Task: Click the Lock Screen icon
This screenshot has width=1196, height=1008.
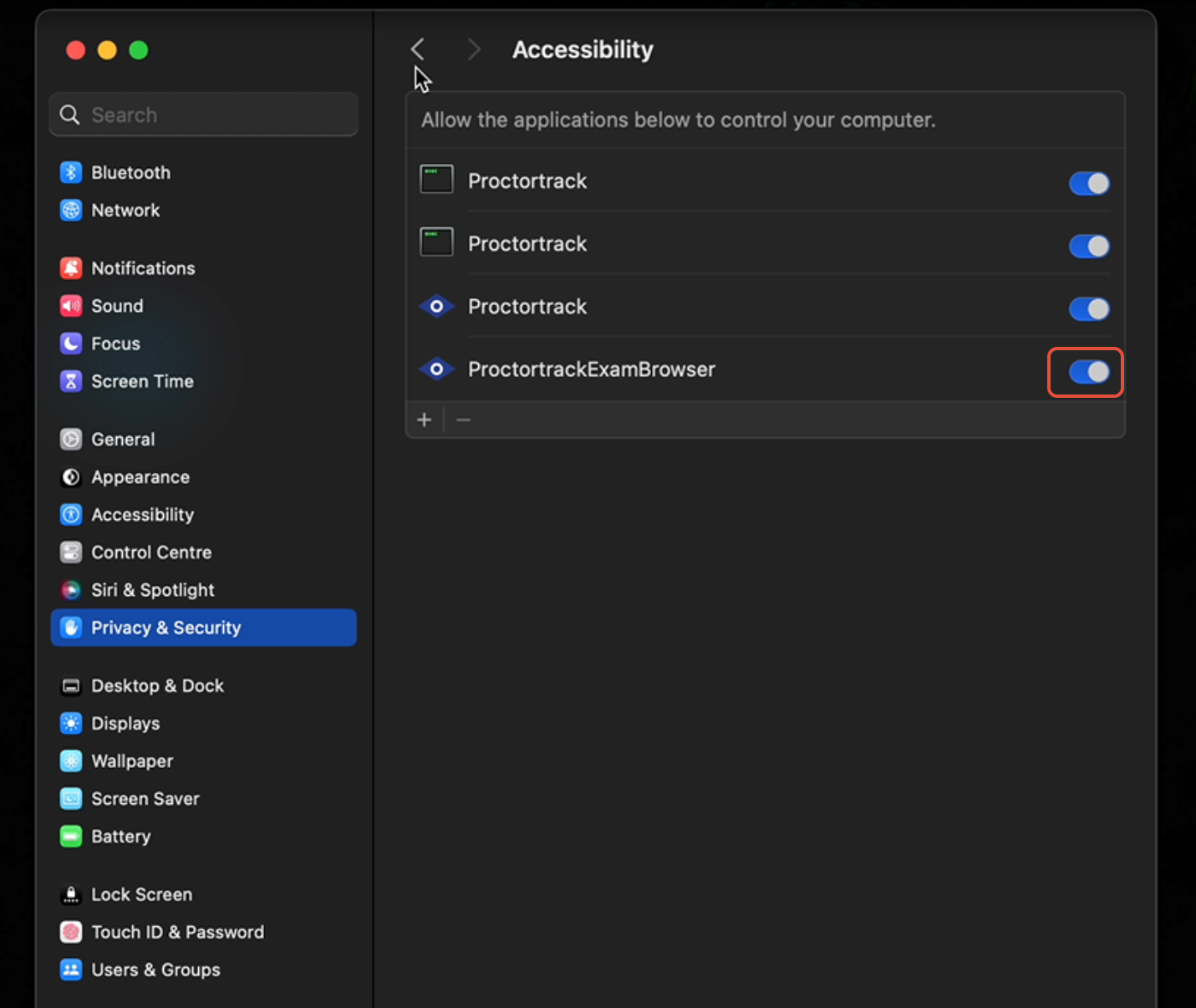Action: click(71, 894)
